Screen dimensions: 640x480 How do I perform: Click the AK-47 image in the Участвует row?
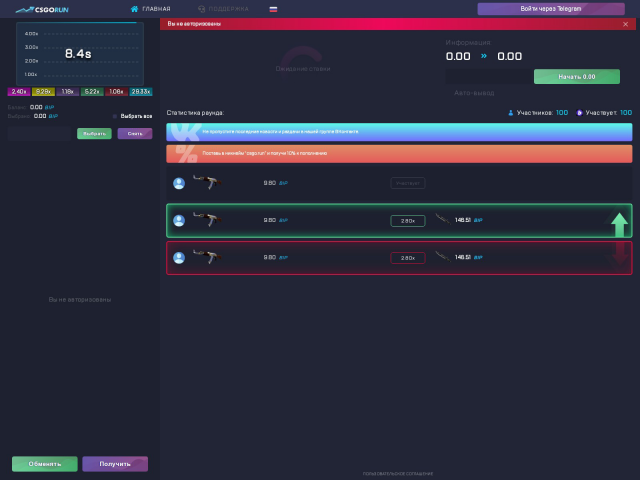tap(207, 182)
